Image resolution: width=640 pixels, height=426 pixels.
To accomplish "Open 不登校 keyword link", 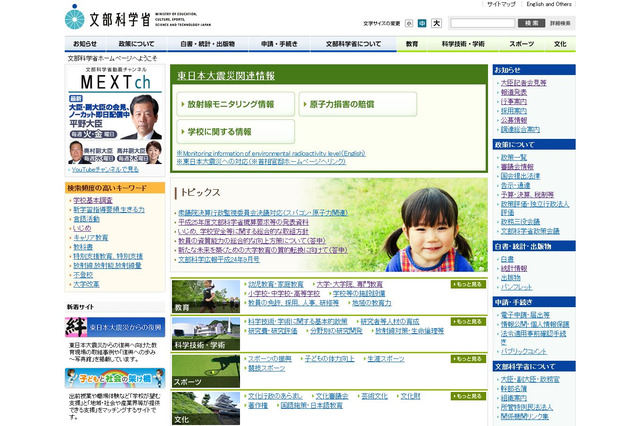I will (83, 275).
